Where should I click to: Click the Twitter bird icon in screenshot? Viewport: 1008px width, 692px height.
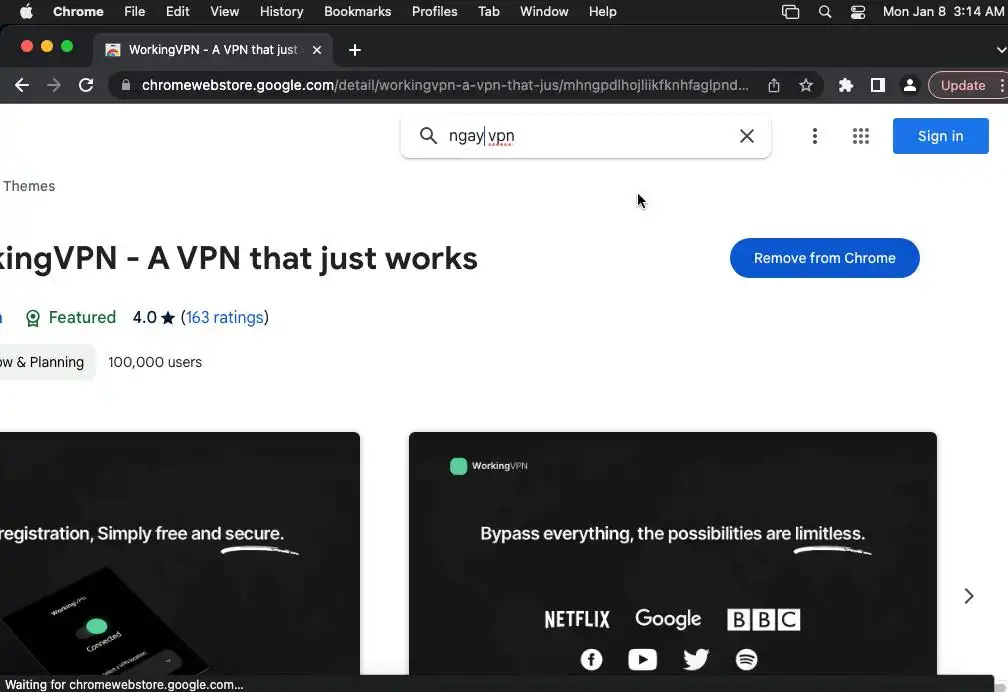tap(696, 659)
